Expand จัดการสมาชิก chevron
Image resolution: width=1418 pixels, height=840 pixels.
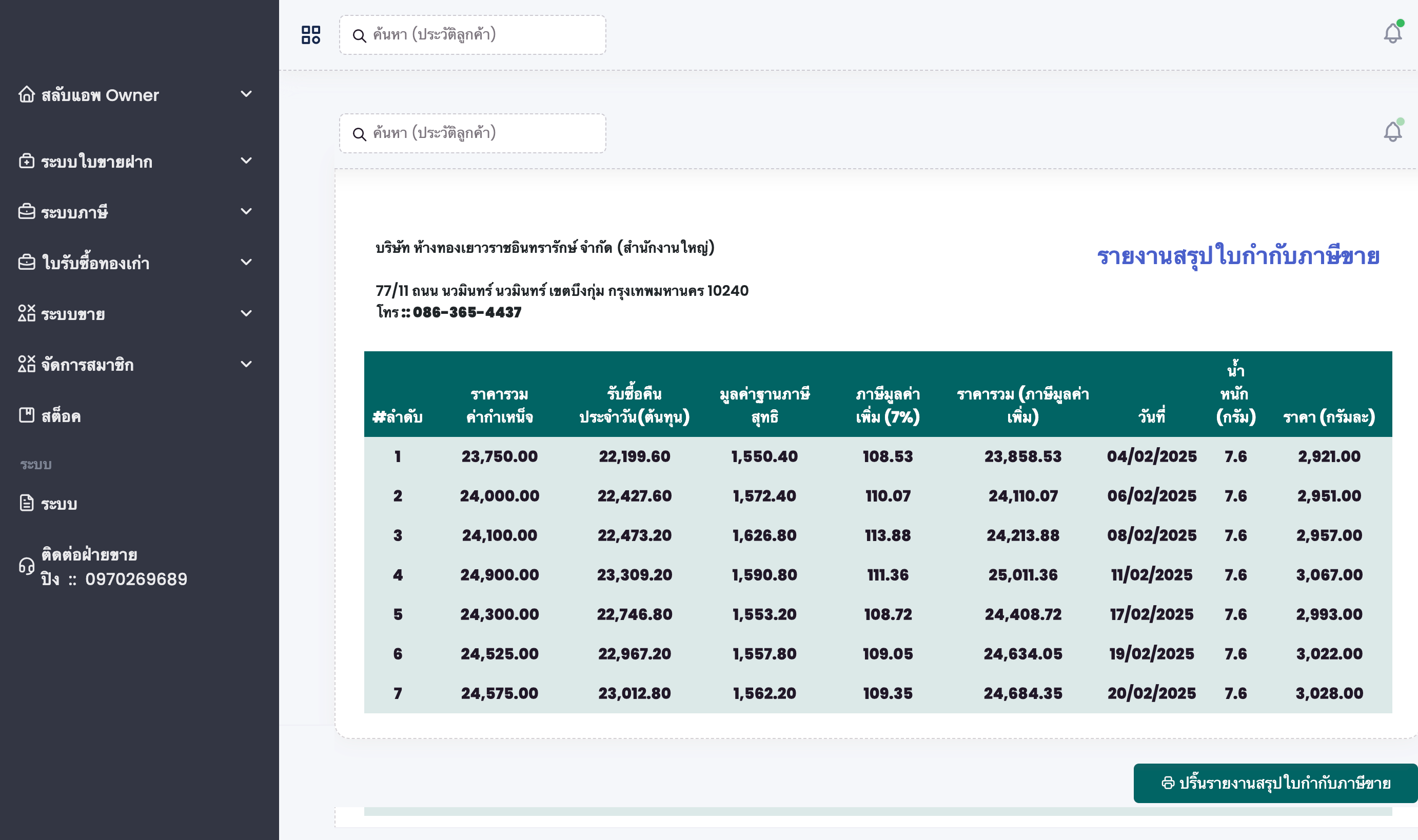tap(246, 364)
